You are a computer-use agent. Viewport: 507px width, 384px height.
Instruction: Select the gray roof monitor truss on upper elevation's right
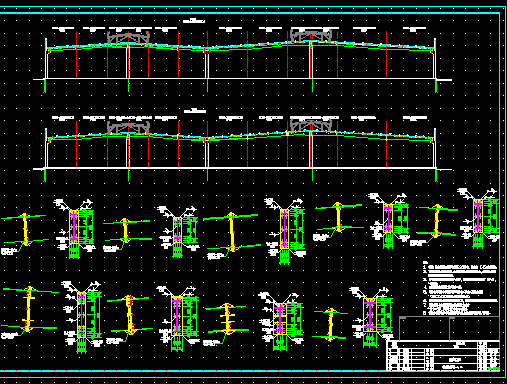pos(311,35)
